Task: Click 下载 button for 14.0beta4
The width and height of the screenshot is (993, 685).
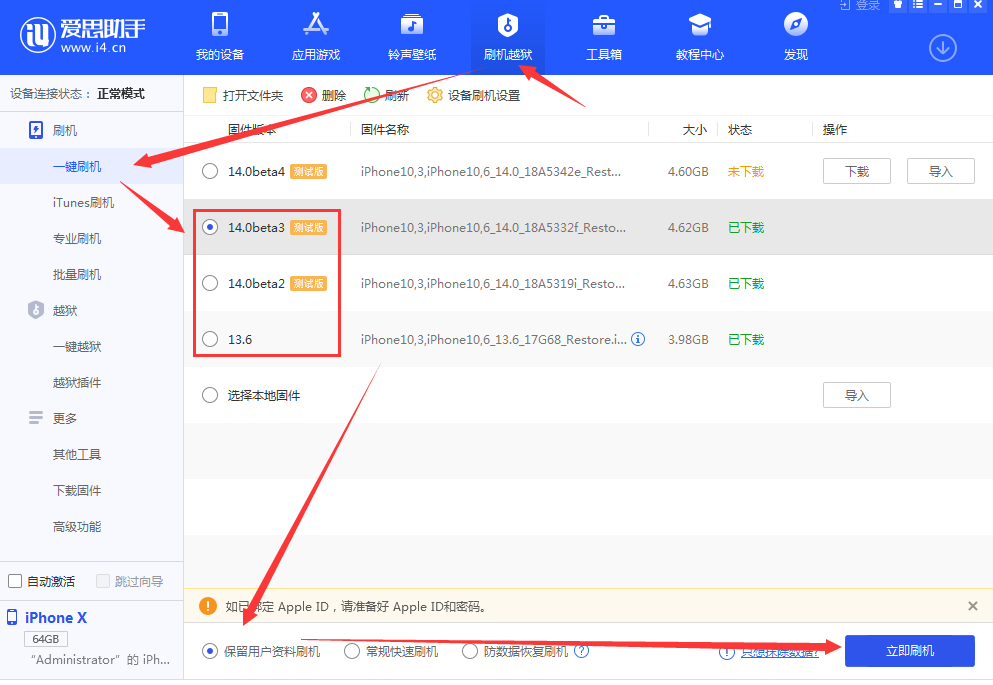Action: tap(857, 172)
